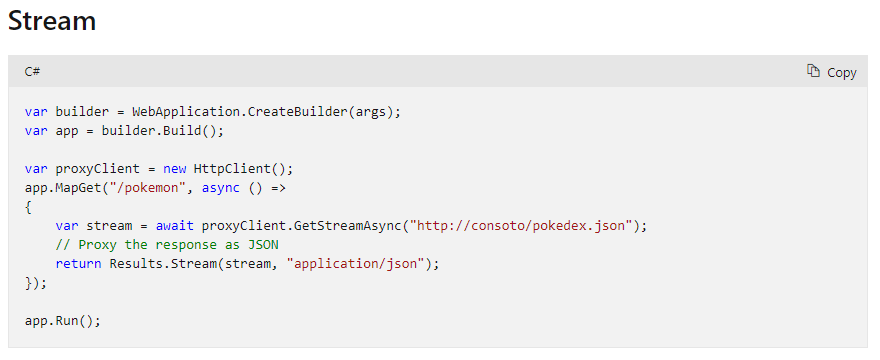Click the closing }); line
This screenshot has height=360, width=880.
(36, 283)
